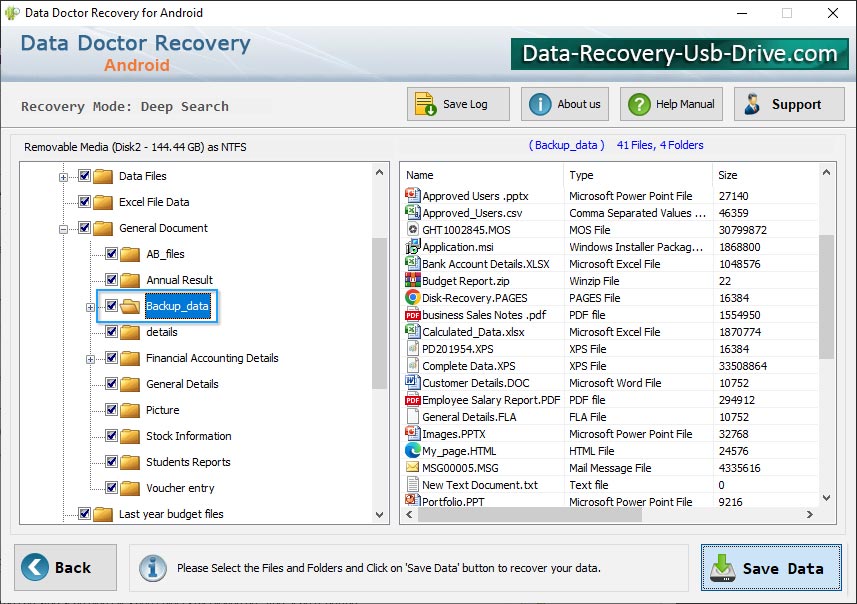Viewport: 857px width, 604px height.
Task: Expand the Data Files tree node
Action: pyautogui.click(x=63, y=177)
